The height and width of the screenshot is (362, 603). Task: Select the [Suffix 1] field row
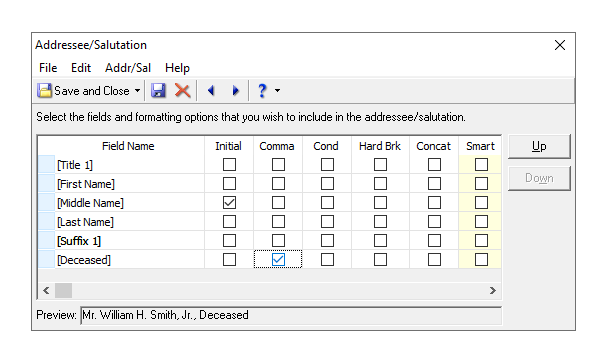(x=130, y=241)
